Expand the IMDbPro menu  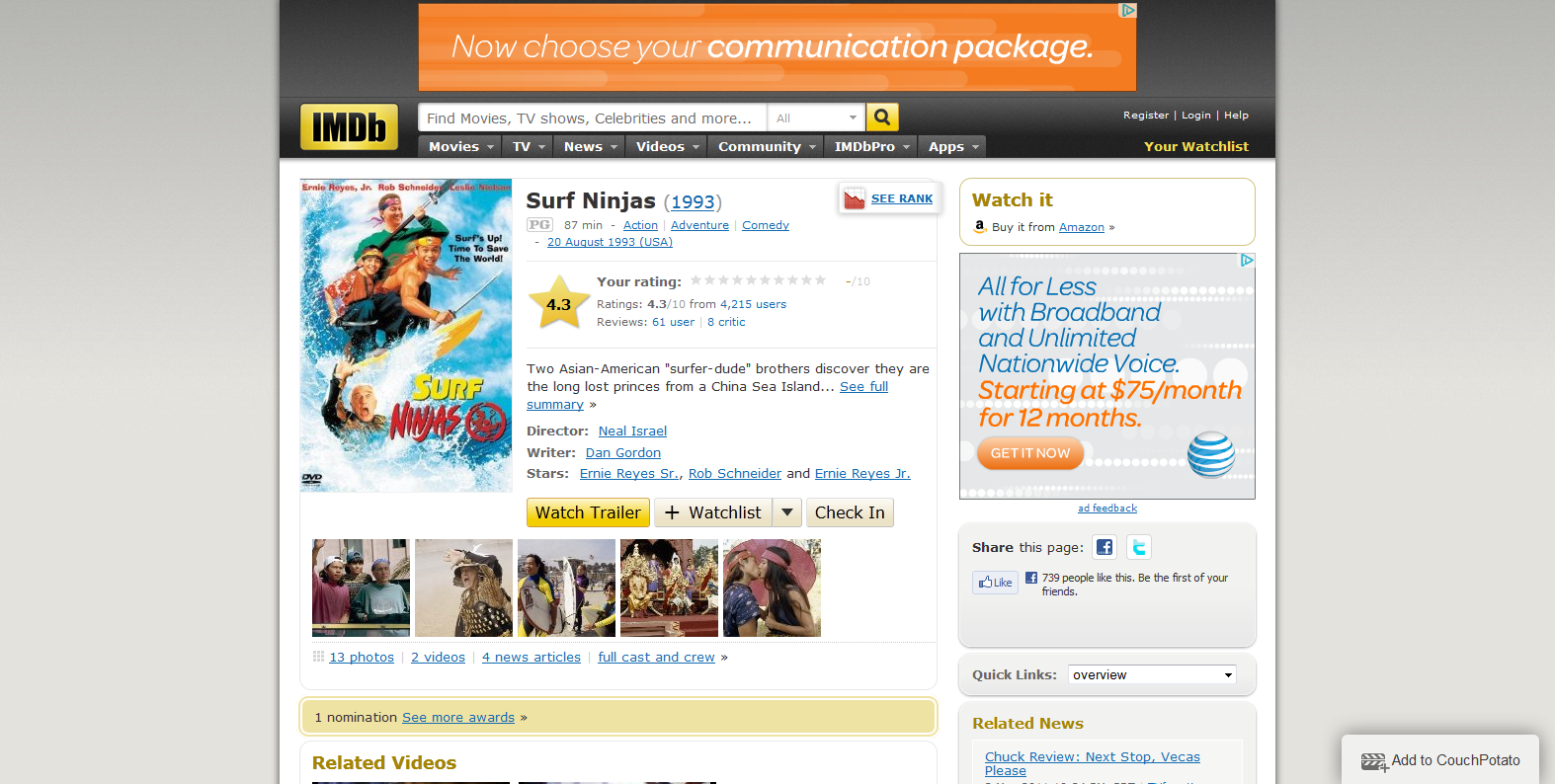click(x=871, y=146)
